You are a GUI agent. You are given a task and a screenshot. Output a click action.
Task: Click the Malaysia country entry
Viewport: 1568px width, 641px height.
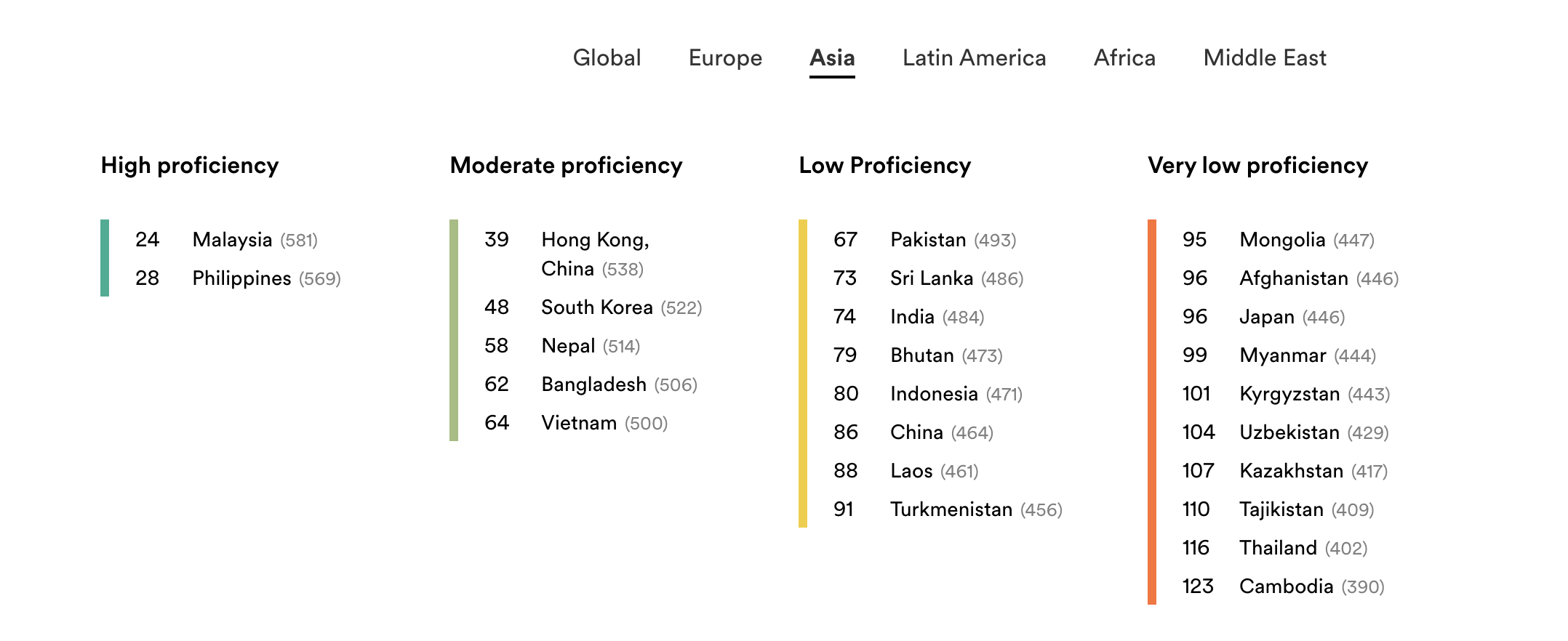point(232,240)
